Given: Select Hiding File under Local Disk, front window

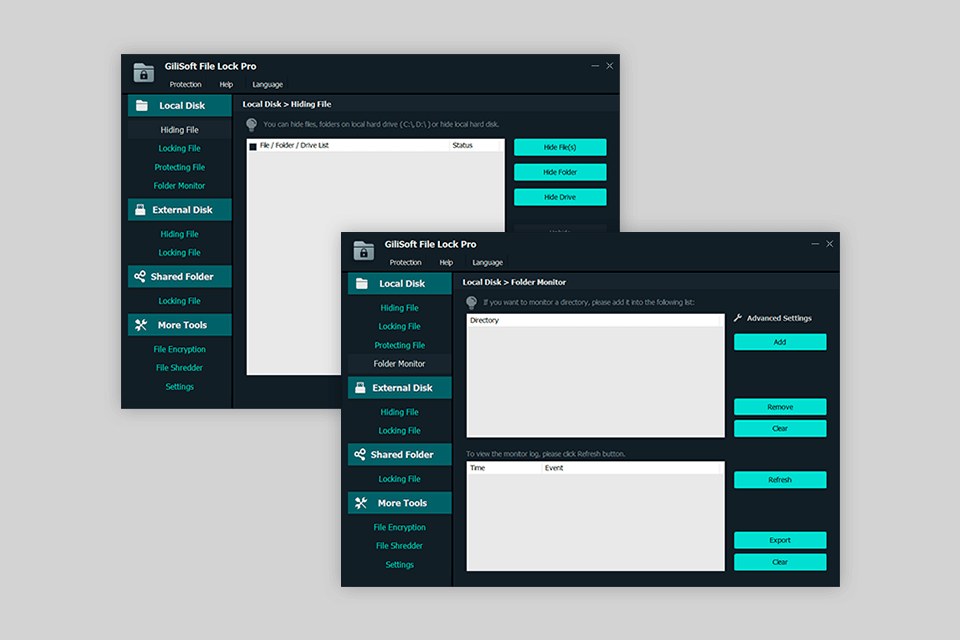Looking at the screenshot, I should (399, 308).
